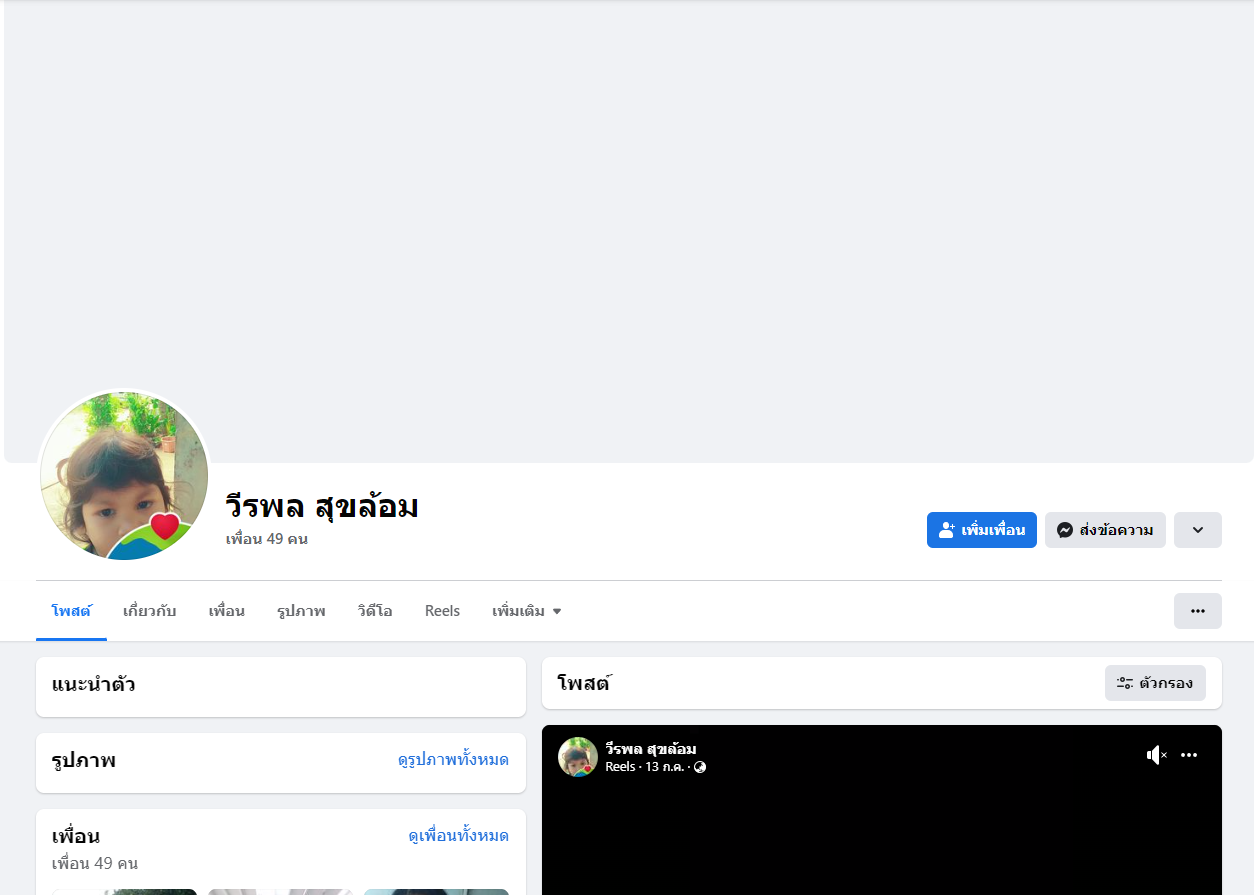The width and height of the screenshot is (1254, 895).
Task: Click add-friend icon in เพิ่มเพื่อน button
Action: pos(947,530)
